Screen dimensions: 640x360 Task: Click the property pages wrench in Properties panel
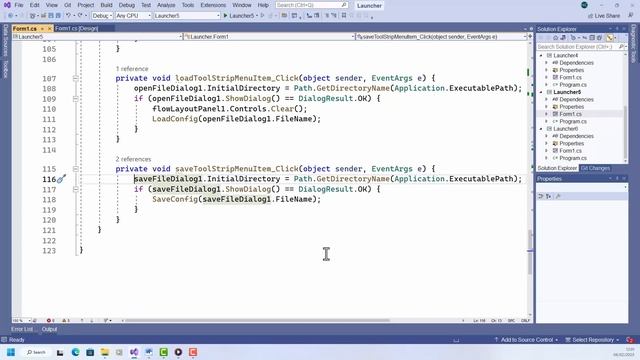(558, 196)
